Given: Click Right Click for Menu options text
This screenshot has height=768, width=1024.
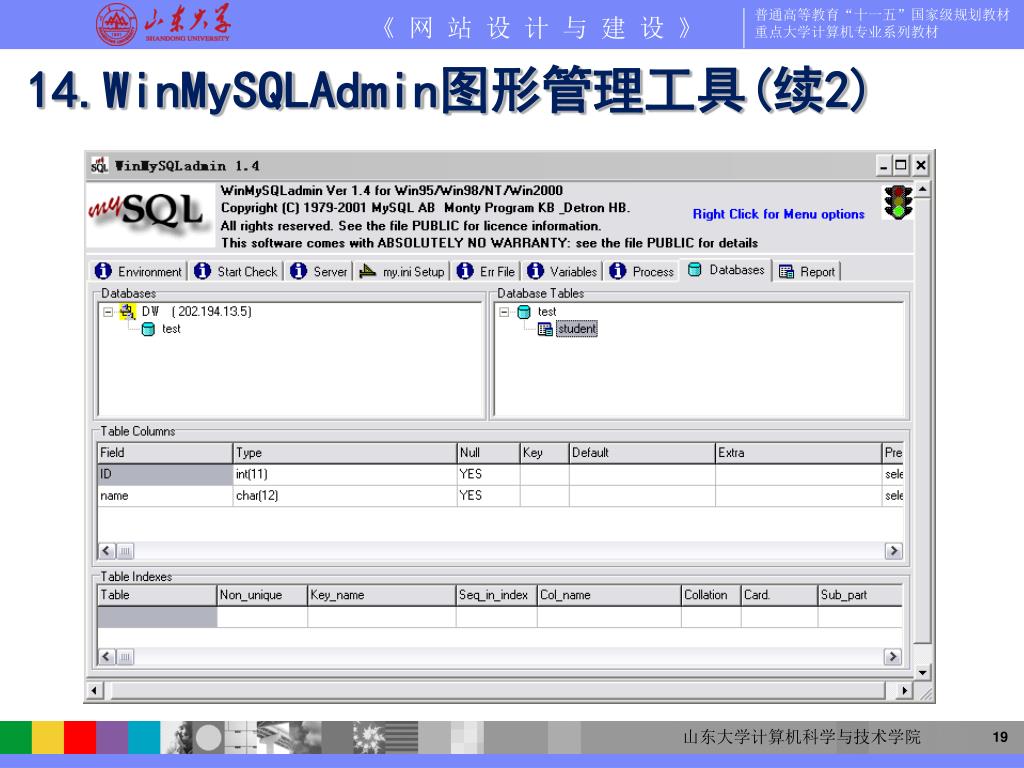Looking at the screenshot, I should 778,214.
